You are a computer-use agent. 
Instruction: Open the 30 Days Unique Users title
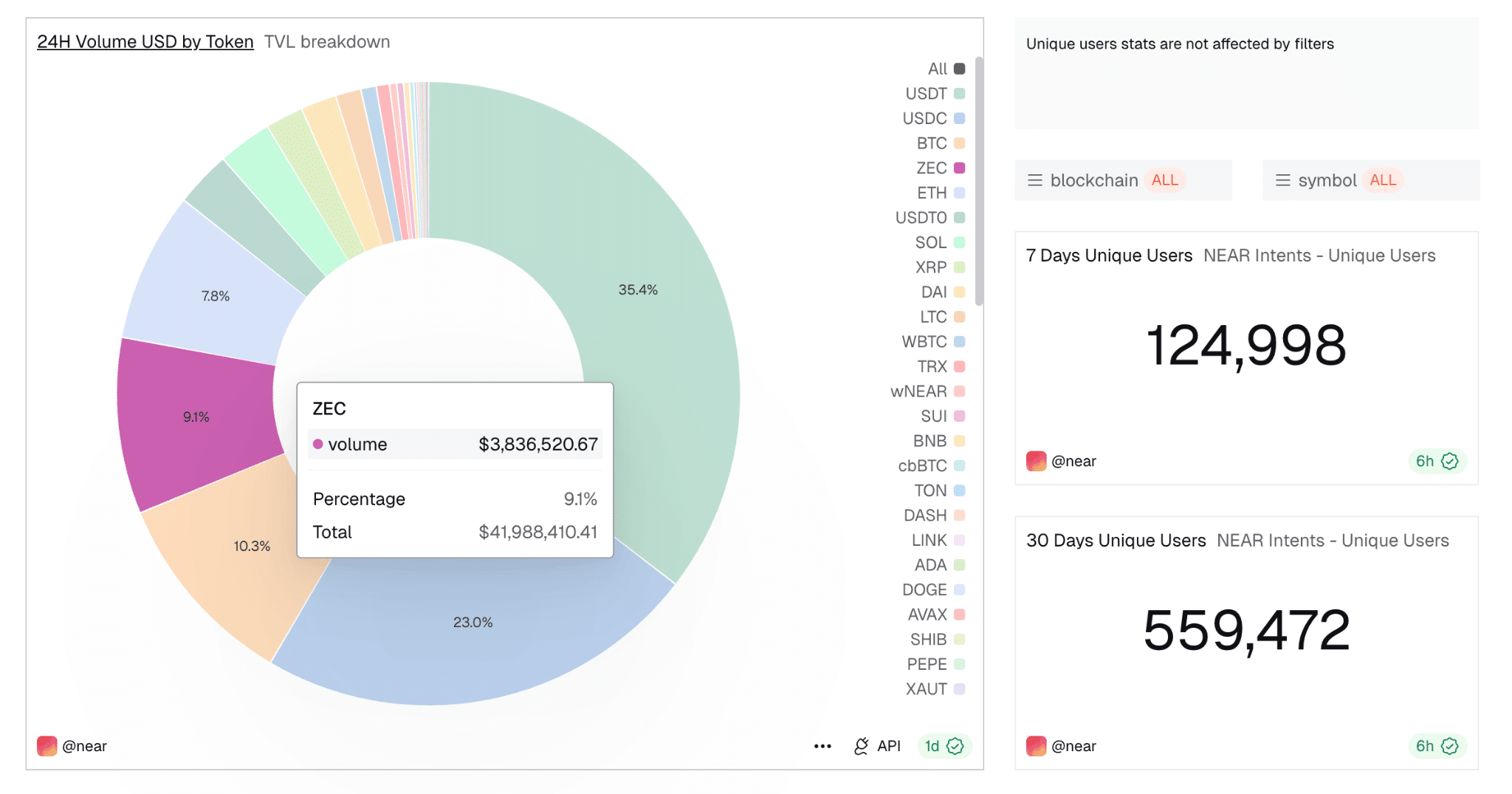click(x=1116, y=541)
